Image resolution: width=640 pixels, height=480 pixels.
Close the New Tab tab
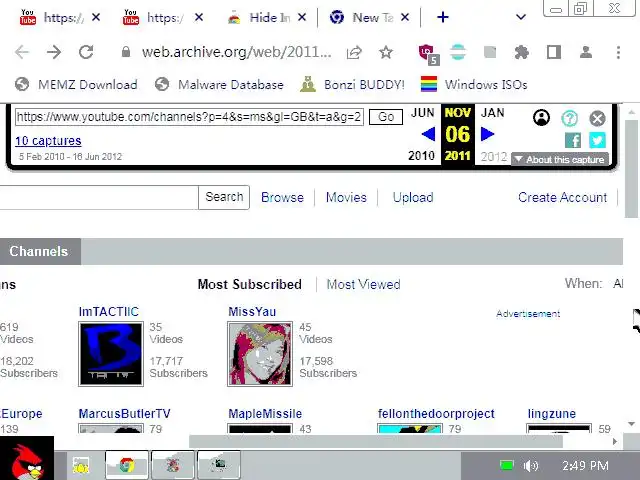click(x=404, y=17)
